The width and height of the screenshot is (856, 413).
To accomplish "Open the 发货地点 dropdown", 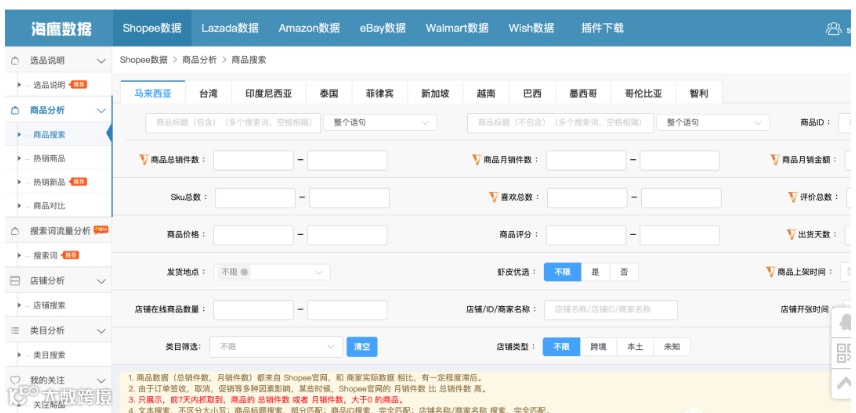I will point(272,272).
